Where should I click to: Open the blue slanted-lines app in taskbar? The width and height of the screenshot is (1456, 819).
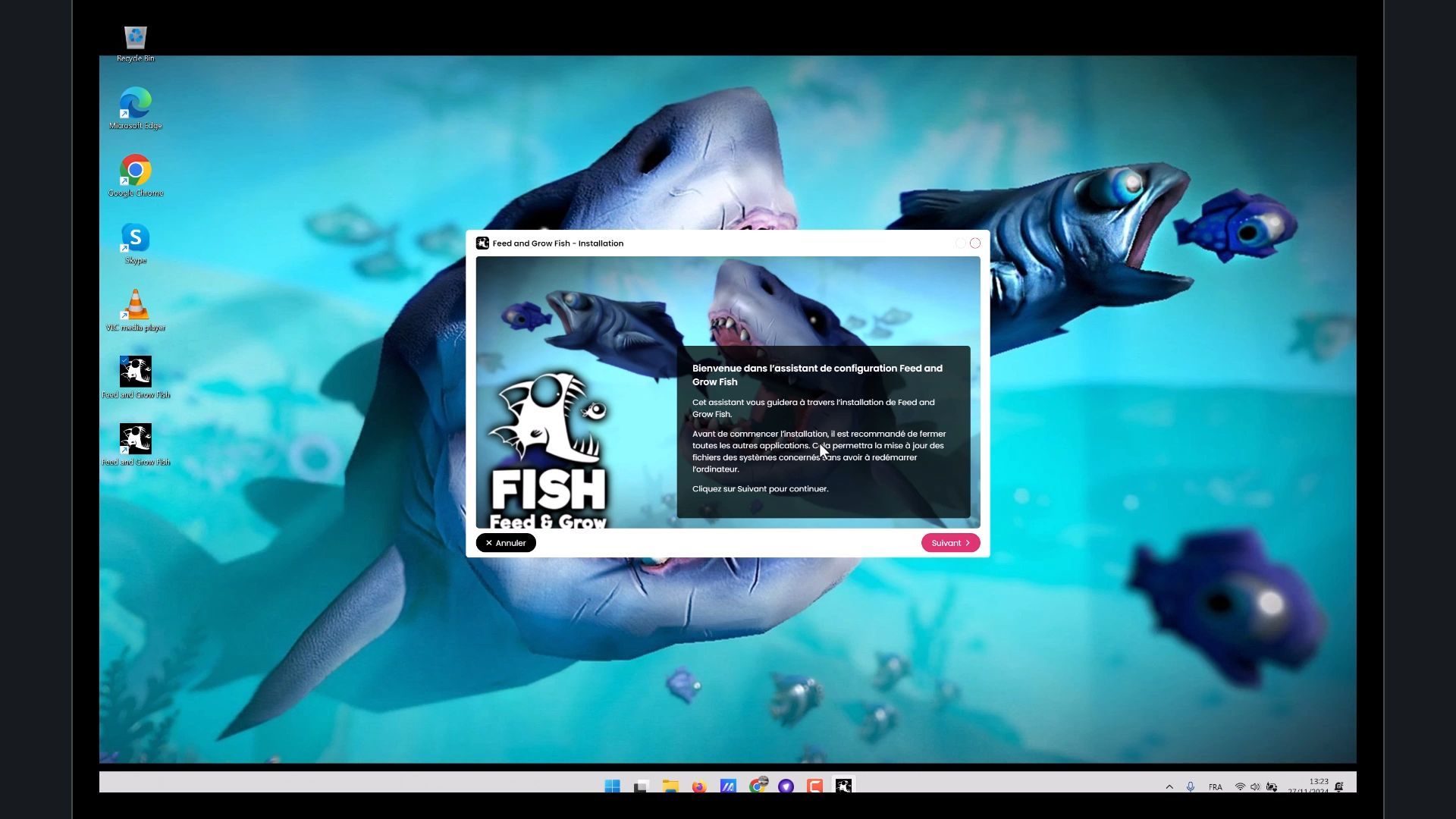[x=728, y=786]
